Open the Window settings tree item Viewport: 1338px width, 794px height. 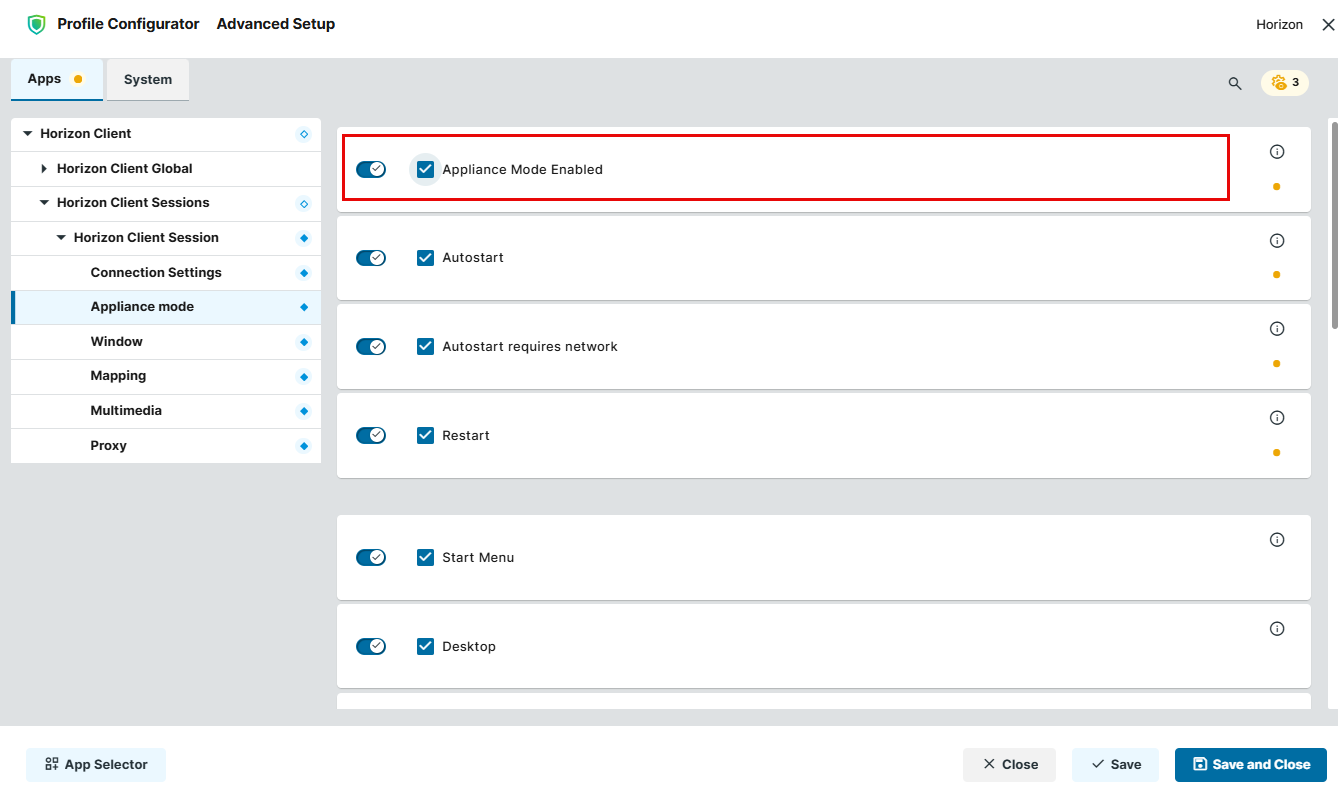[166, 342]
